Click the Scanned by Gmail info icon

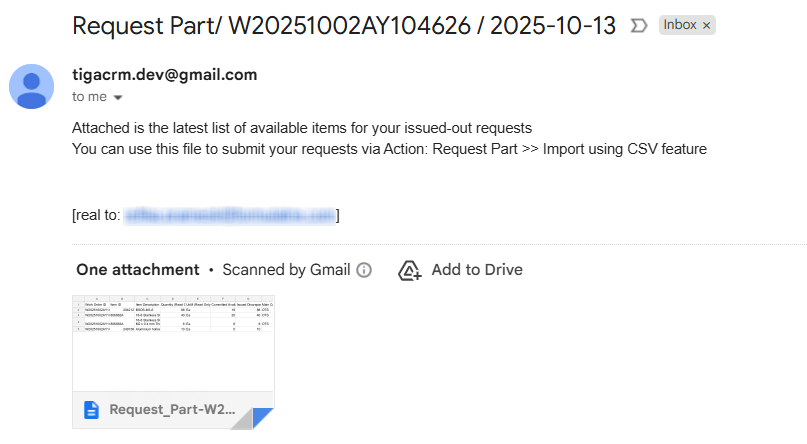(365, 270)
